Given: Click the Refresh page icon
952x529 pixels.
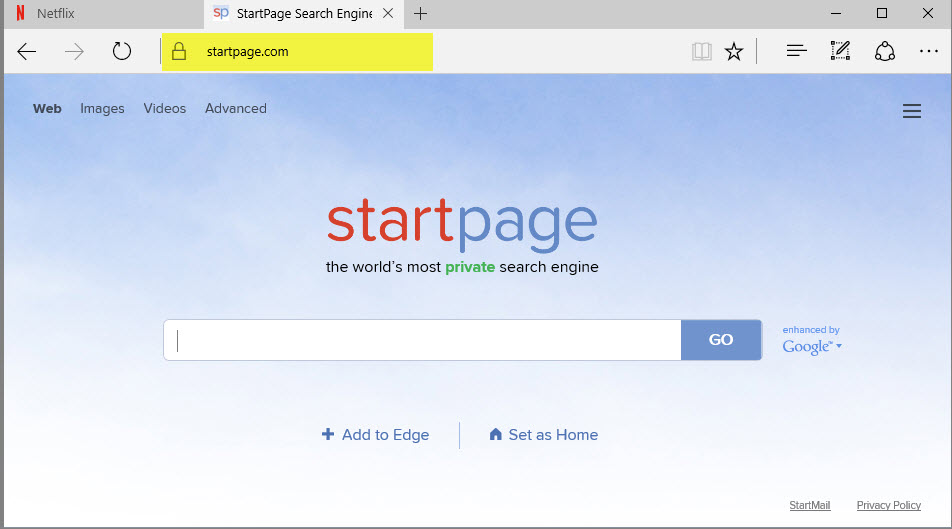Looking at the screenshot, I should [x=122, y=51].
